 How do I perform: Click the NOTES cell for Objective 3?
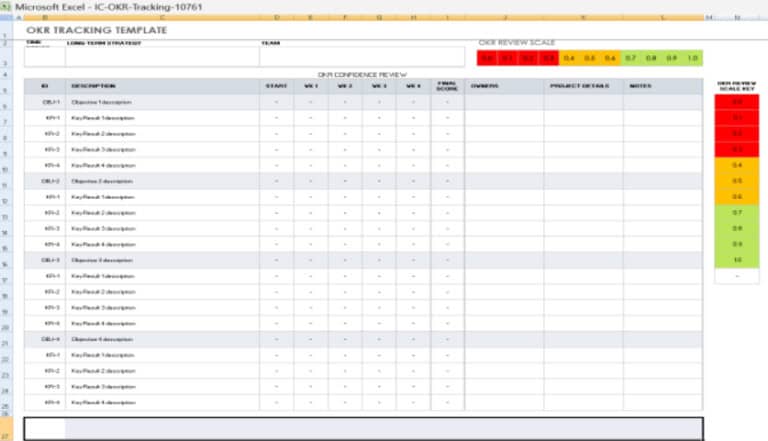[x=663, y=260]
